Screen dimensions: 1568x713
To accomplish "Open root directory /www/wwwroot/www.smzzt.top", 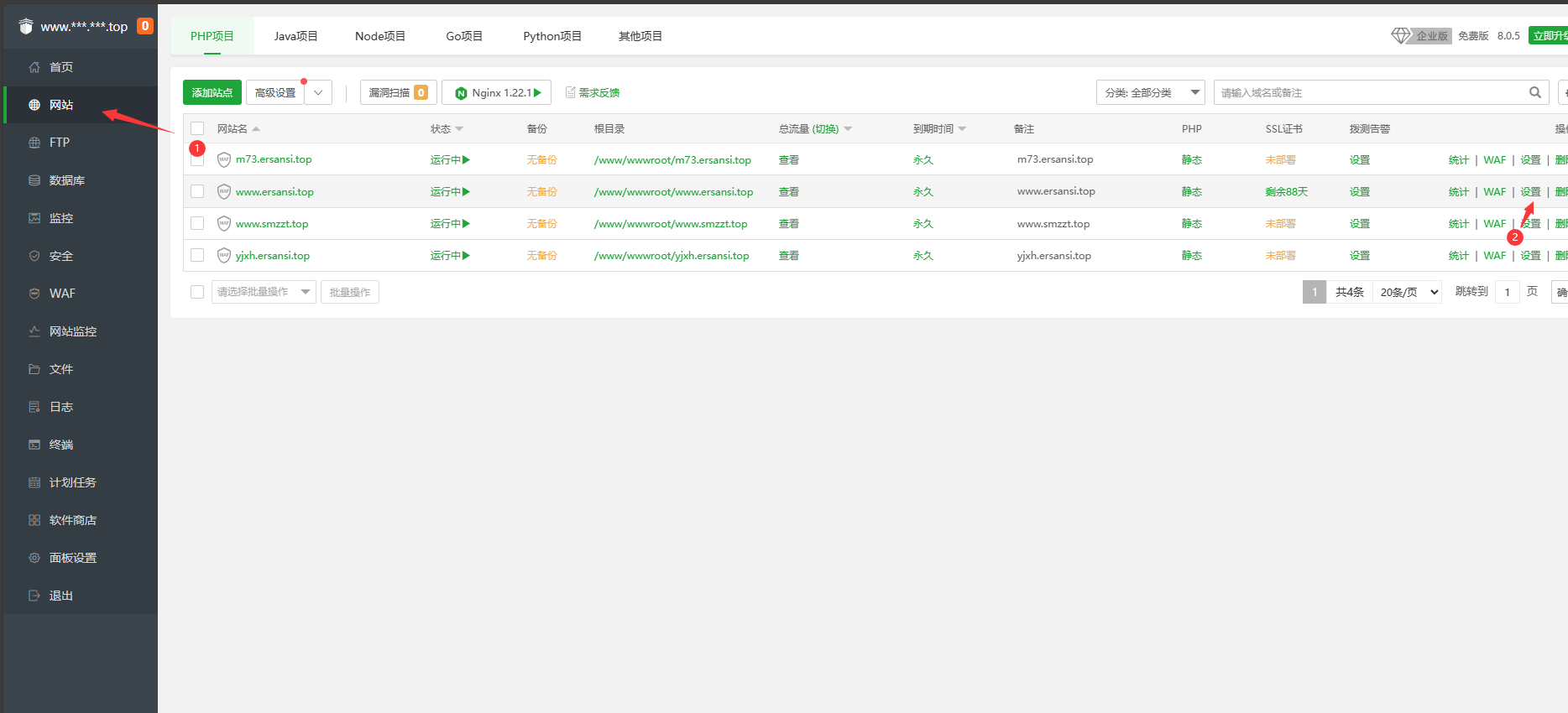I will coord(671,223).
